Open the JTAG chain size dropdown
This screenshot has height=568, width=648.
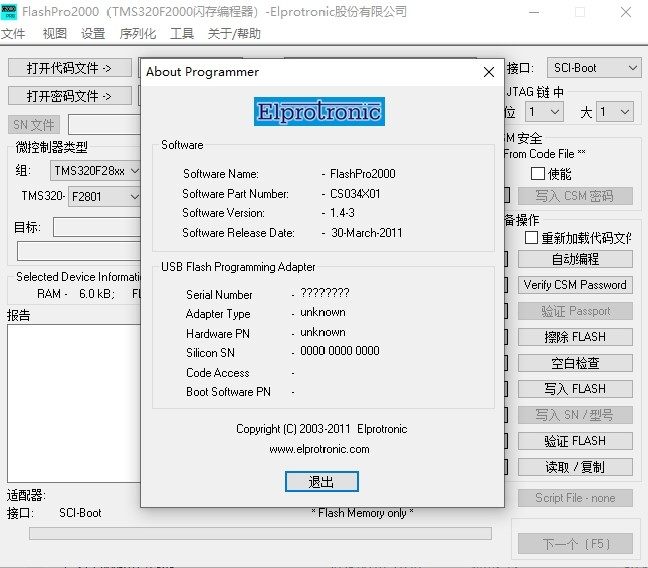(x=615, y=112)
